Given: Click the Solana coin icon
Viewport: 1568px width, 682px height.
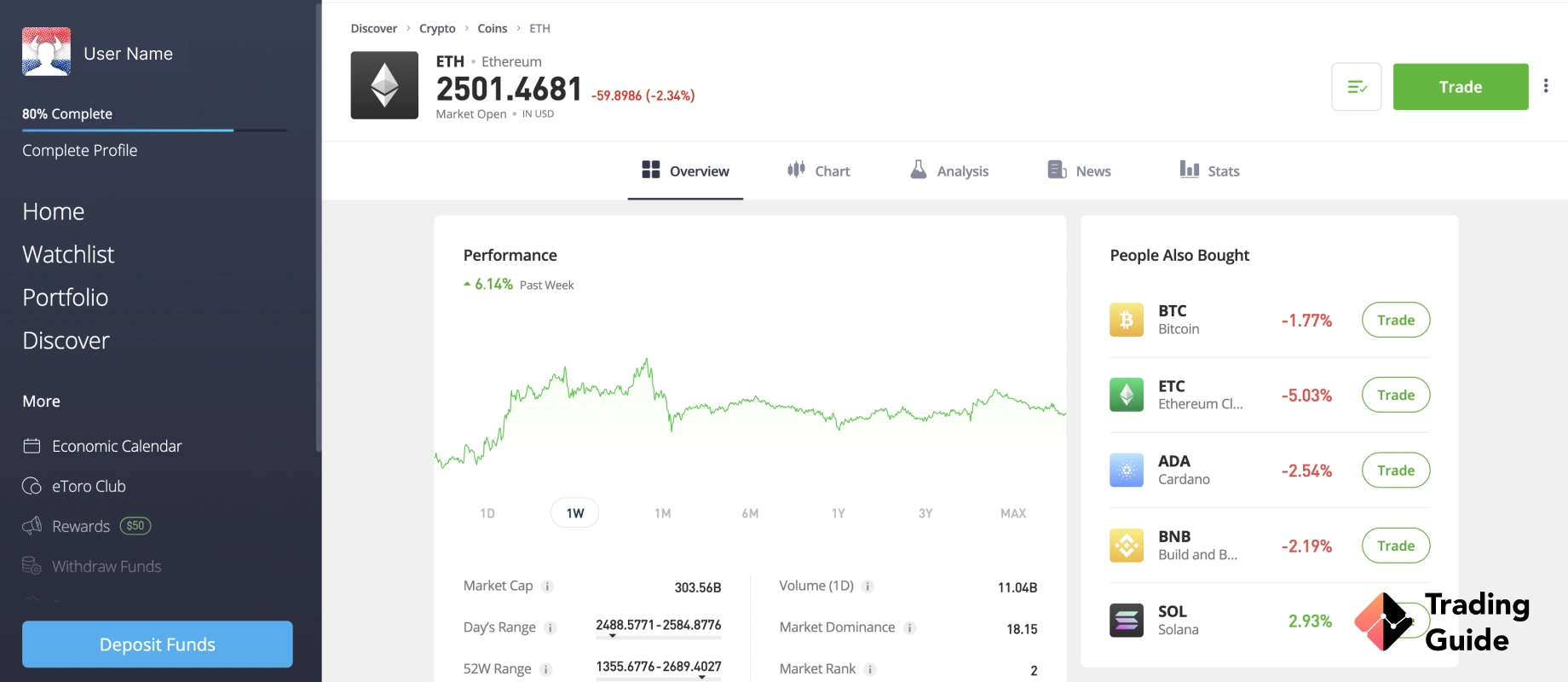Looking at the screenshot, I should coord(1127,621).
